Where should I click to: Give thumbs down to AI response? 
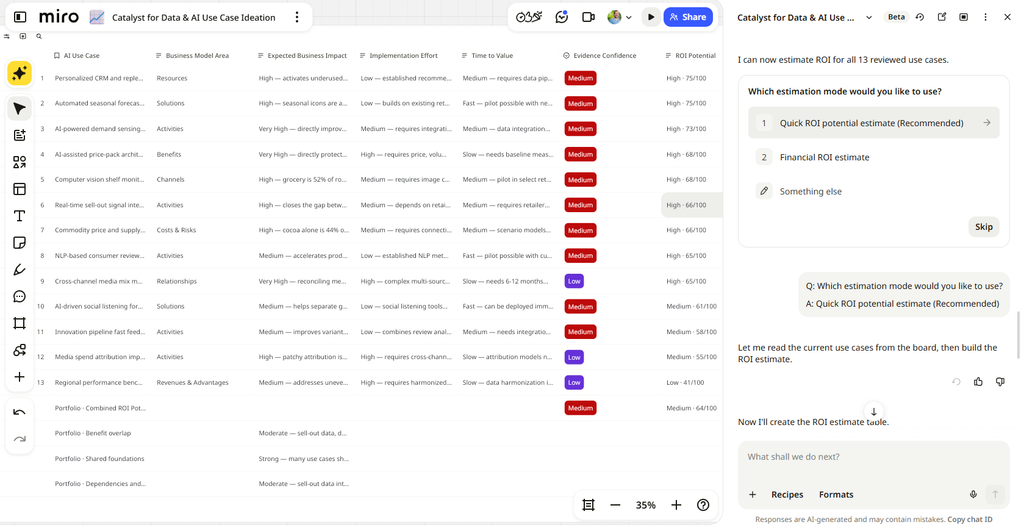pyautogui.click(x=1000, y=382)
